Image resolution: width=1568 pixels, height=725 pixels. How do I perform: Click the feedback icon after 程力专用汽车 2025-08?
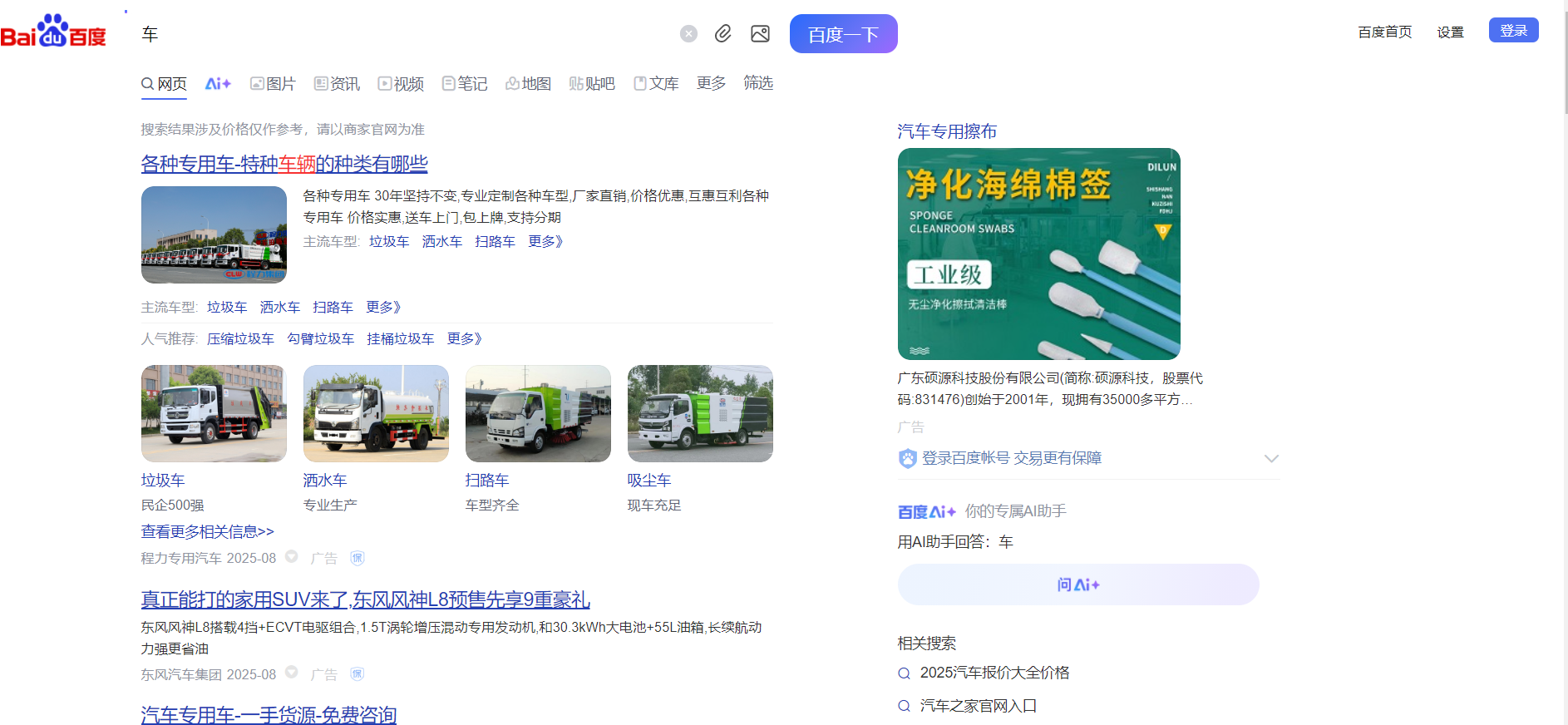coord(292,557)
